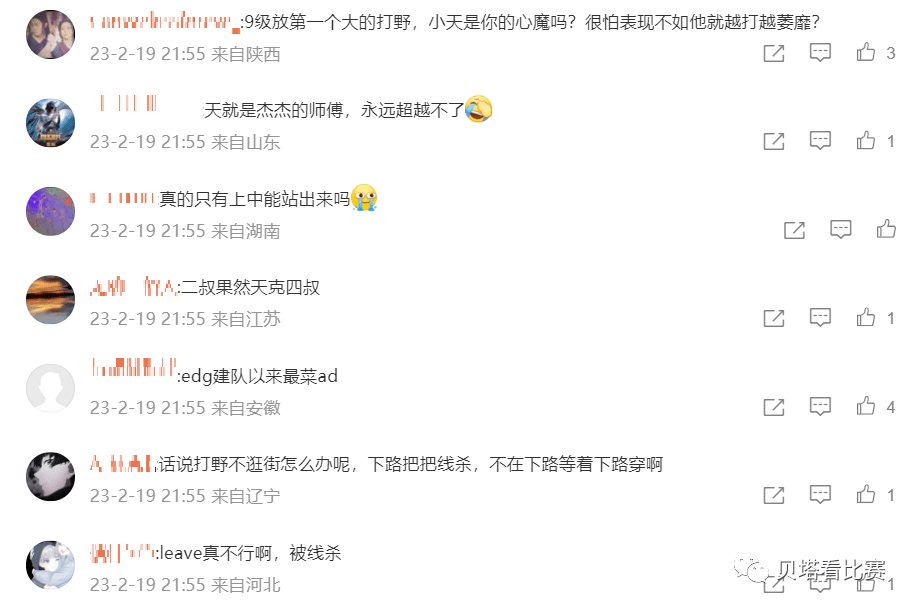Share the Shandong comment about 杰杰的师傅
This screenshot has width=915, height=610.
pyautogui.click(x=774, y=141)
